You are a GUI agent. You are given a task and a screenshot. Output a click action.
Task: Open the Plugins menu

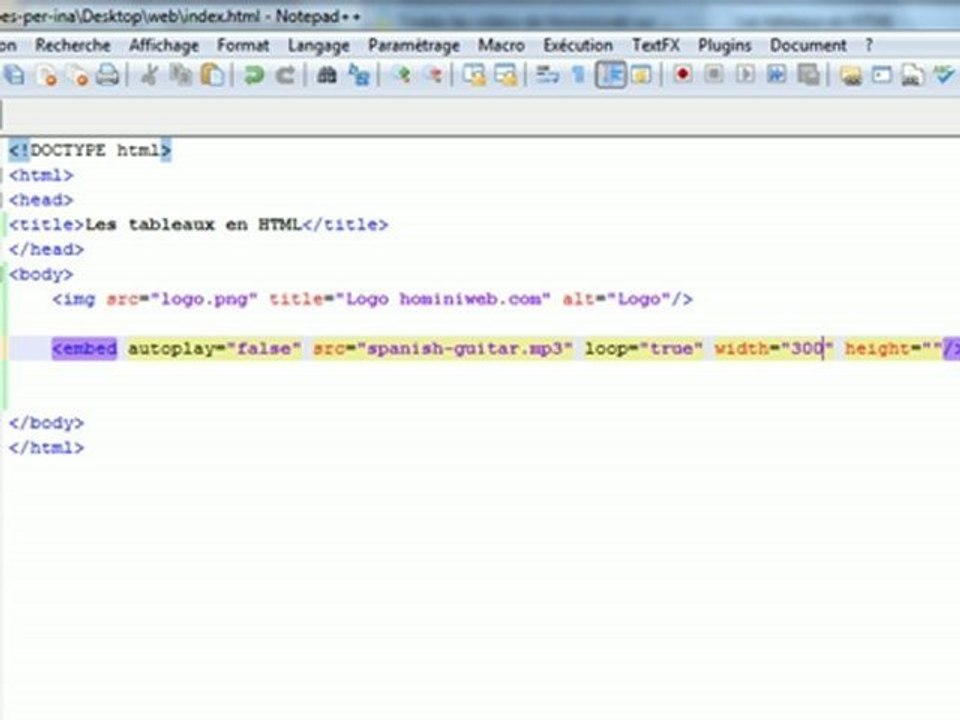tap(725, 45)
